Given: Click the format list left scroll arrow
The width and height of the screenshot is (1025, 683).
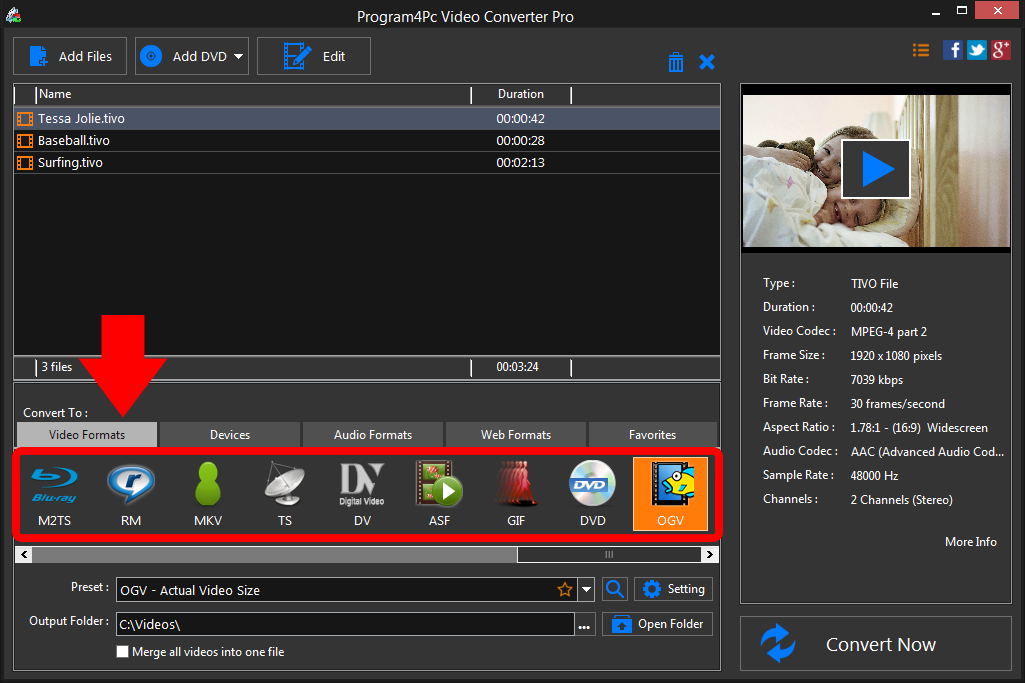Looking at the screenshot, I should pyautogui.click(x=24, y=555).
